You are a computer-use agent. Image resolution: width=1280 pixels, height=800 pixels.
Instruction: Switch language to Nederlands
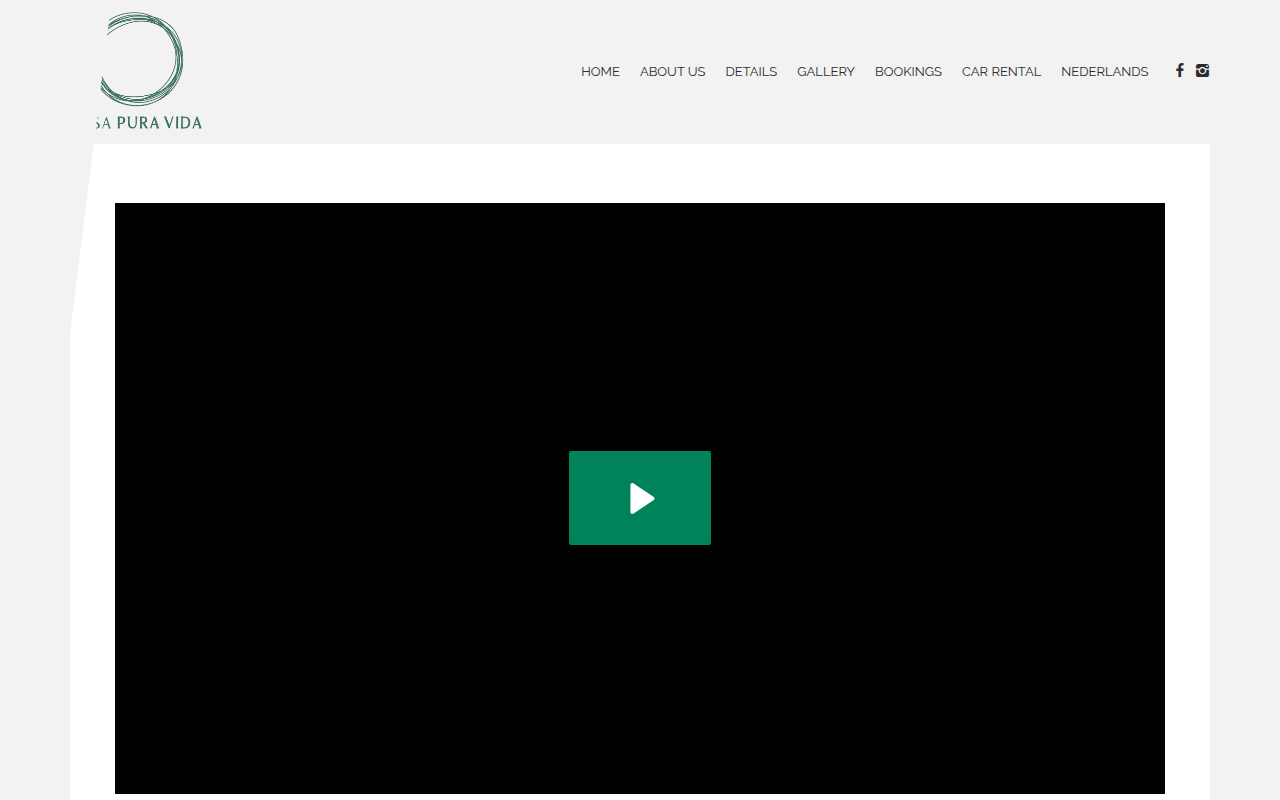tap(1104, 72)
